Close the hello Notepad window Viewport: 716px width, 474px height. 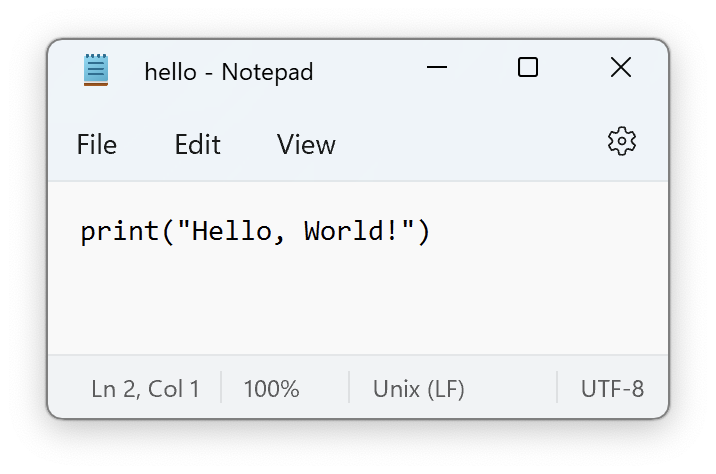pyautogui.click(x=621, y=67)
